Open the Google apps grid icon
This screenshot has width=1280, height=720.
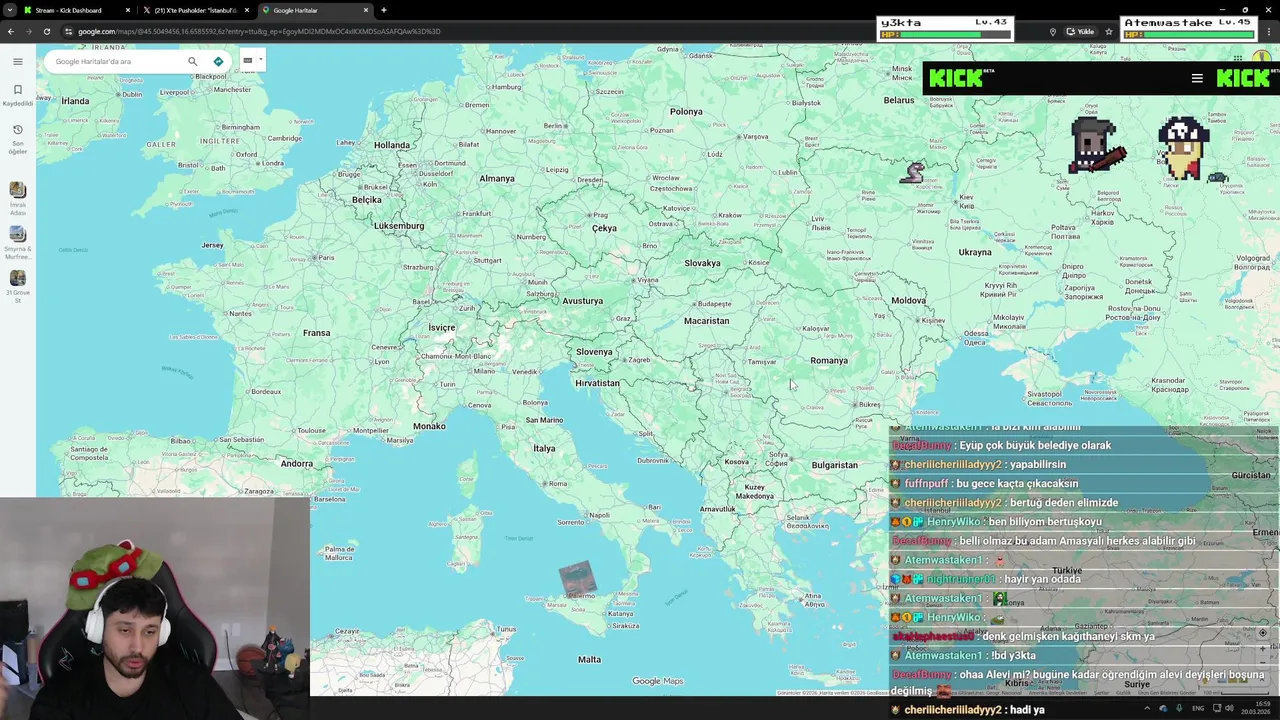pyautogui.click(x=1238, y=57)
